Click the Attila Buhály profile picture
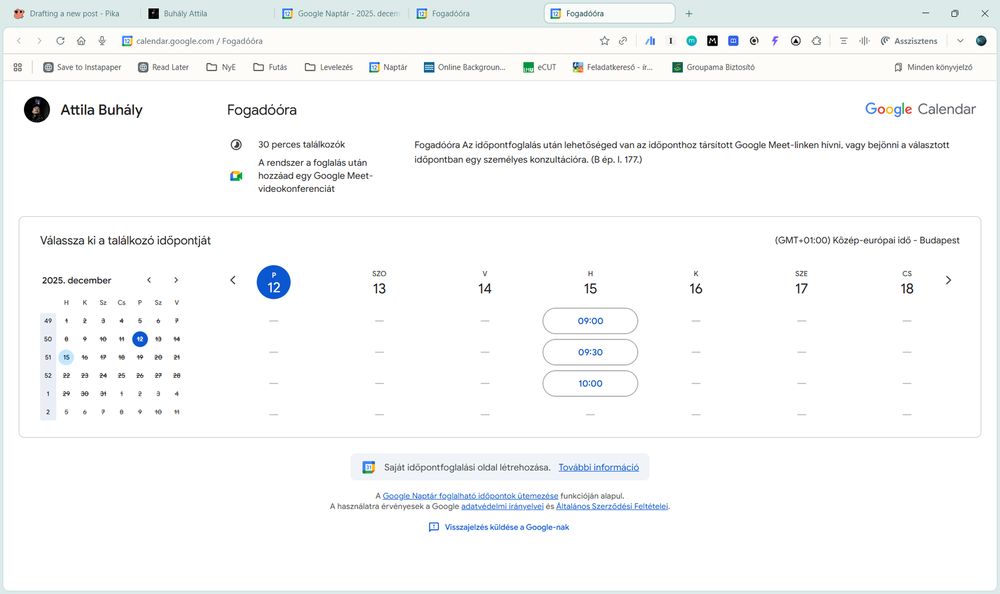The height and width of the screenshot is (594, 1000). click(x=37, y=110)
